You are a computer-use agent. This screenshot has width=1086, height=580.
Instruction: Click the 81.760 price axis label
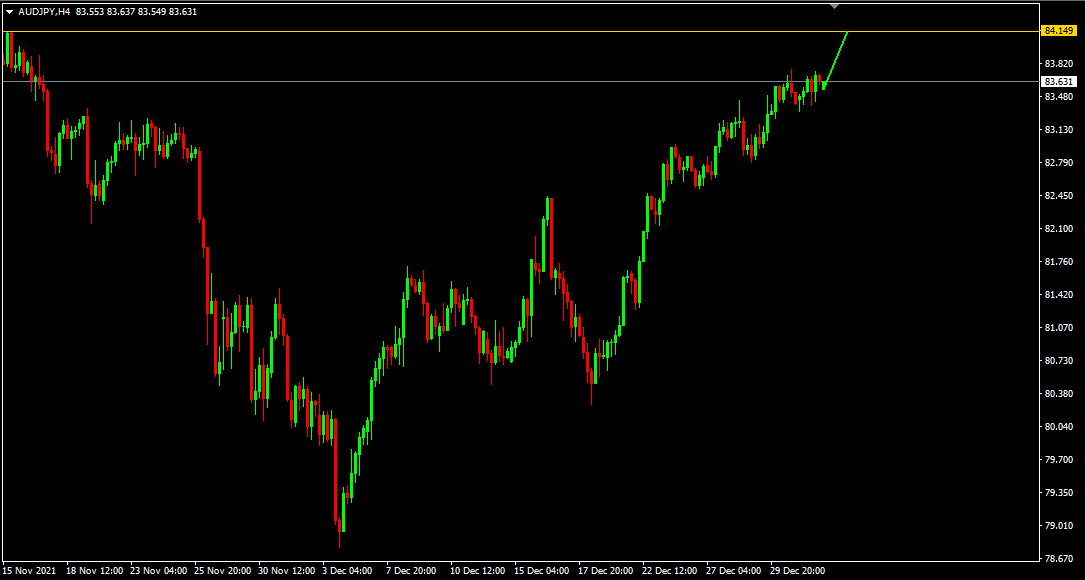point(1058,262)
